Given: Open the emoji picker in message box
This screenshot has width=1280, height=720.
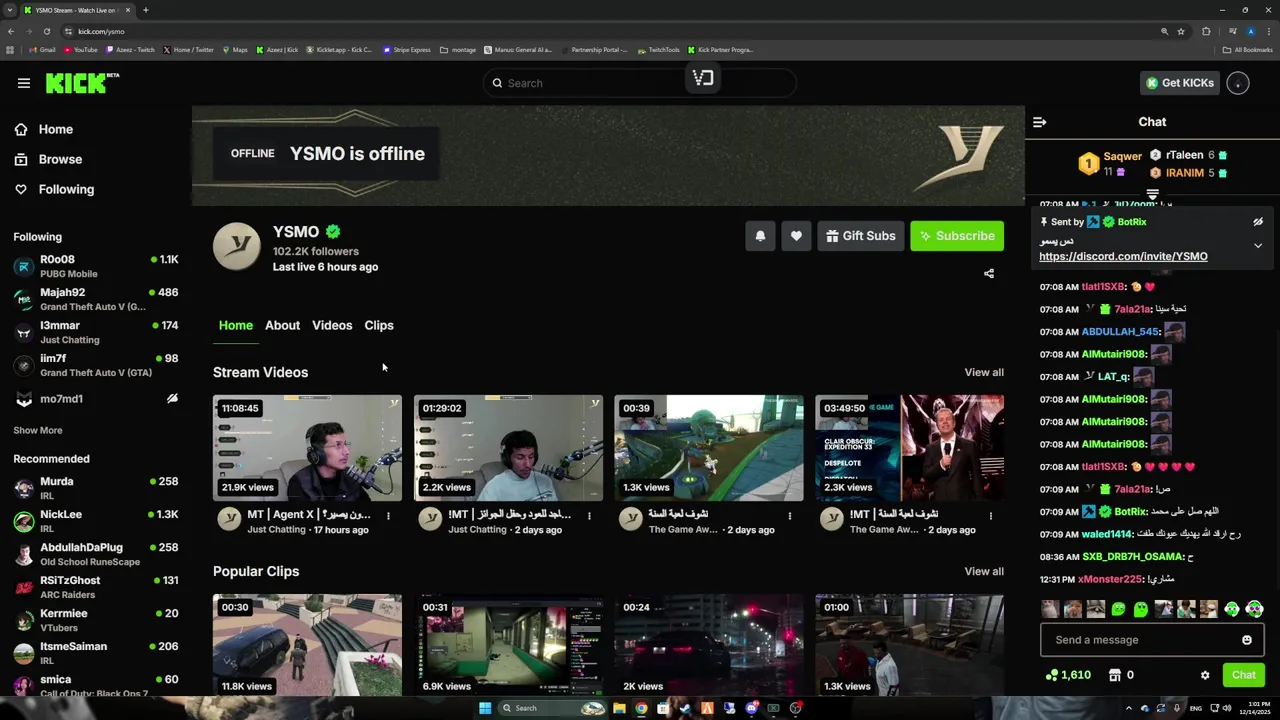Looking at the screenshot, I should click(1246, 640).
